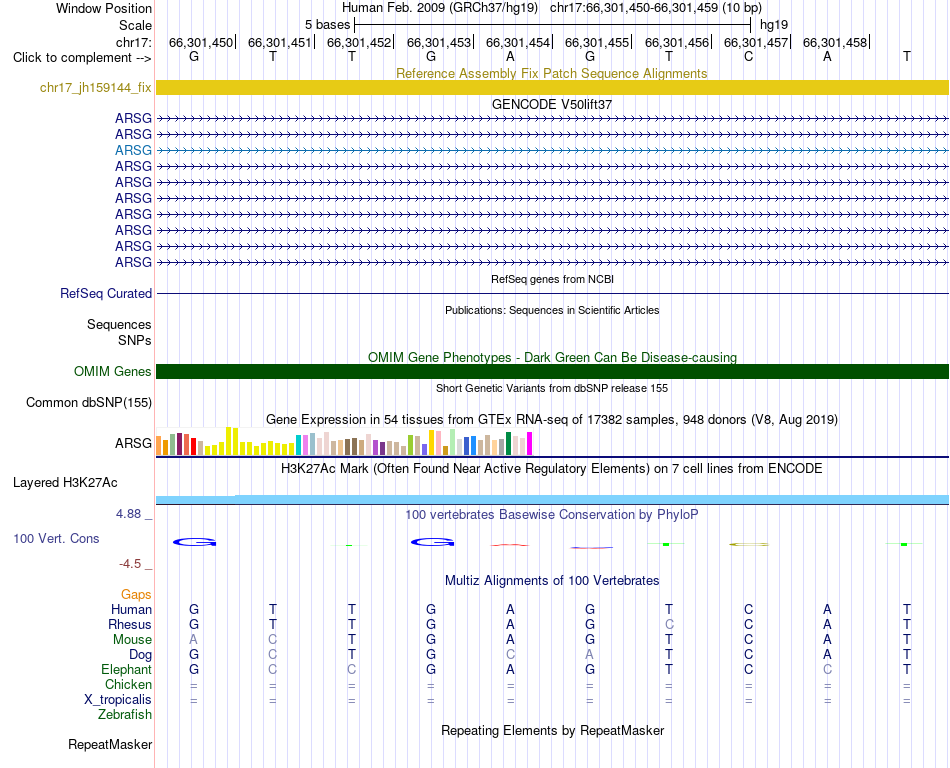
Task: Click the yellow Fix Patch alignment bar
Action: click(552, 87)
